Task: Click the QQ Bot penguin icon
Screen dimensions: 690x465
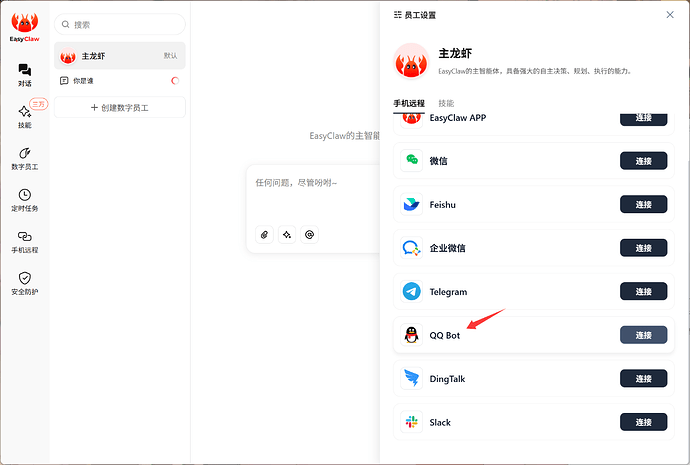Action: pyautogui.click(x=411, y=335)
